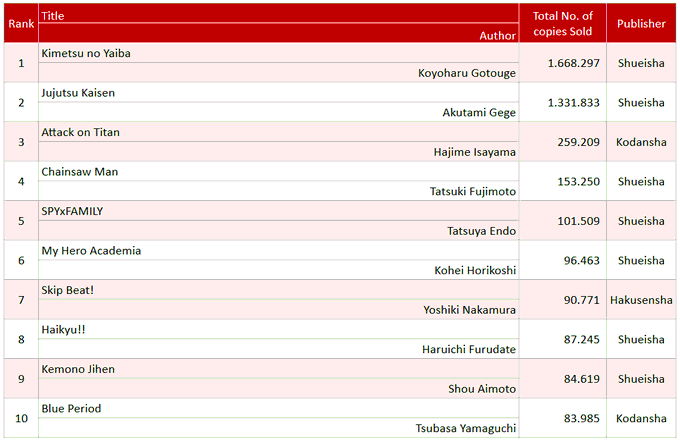Select the My Hero Academia title
The width and height of the screenshot is (680, 442).
click(91, 251)
